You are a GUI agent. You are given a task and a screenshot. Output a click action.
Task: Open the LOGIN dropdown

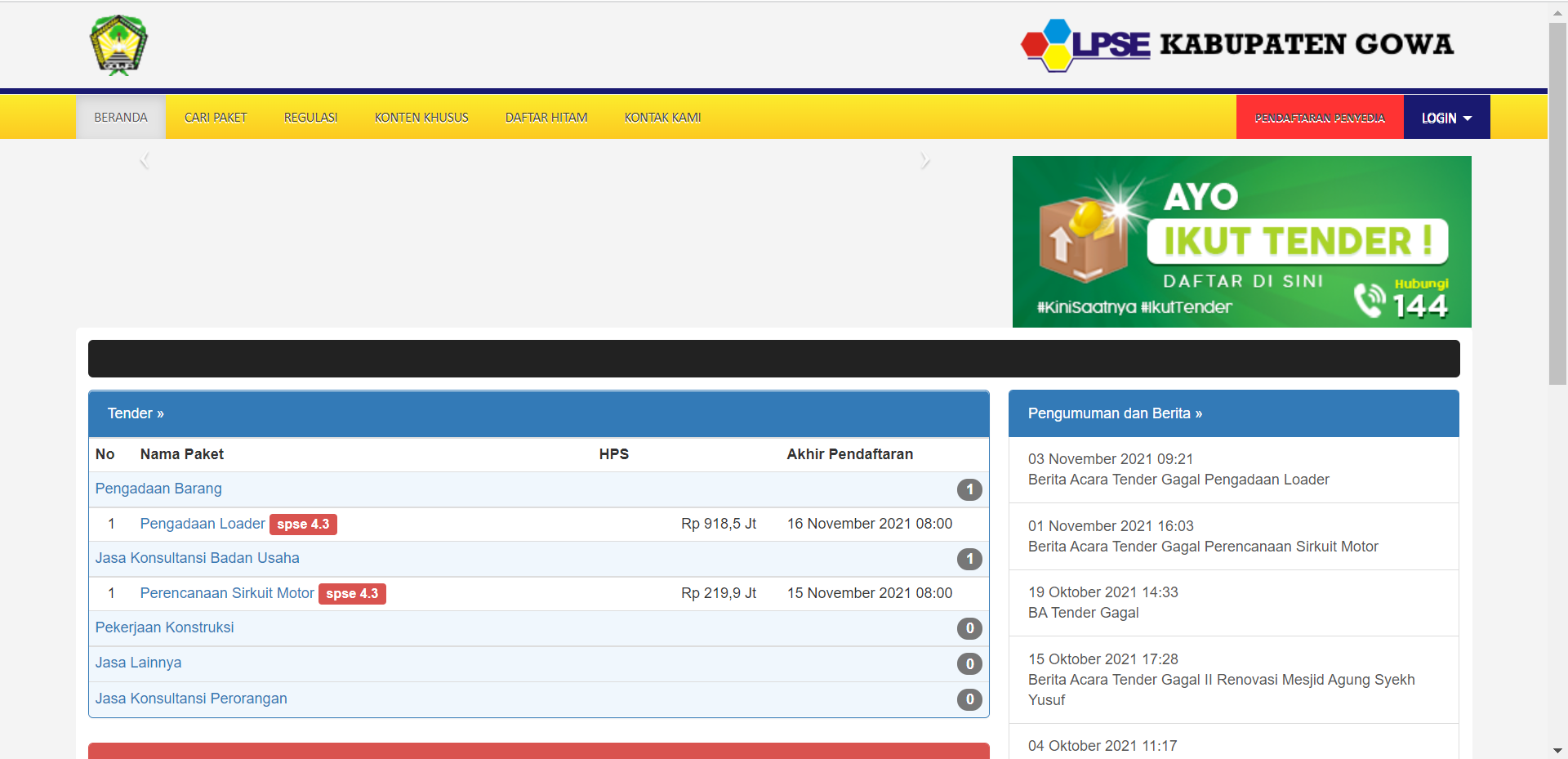click(x=1445, y=117)
